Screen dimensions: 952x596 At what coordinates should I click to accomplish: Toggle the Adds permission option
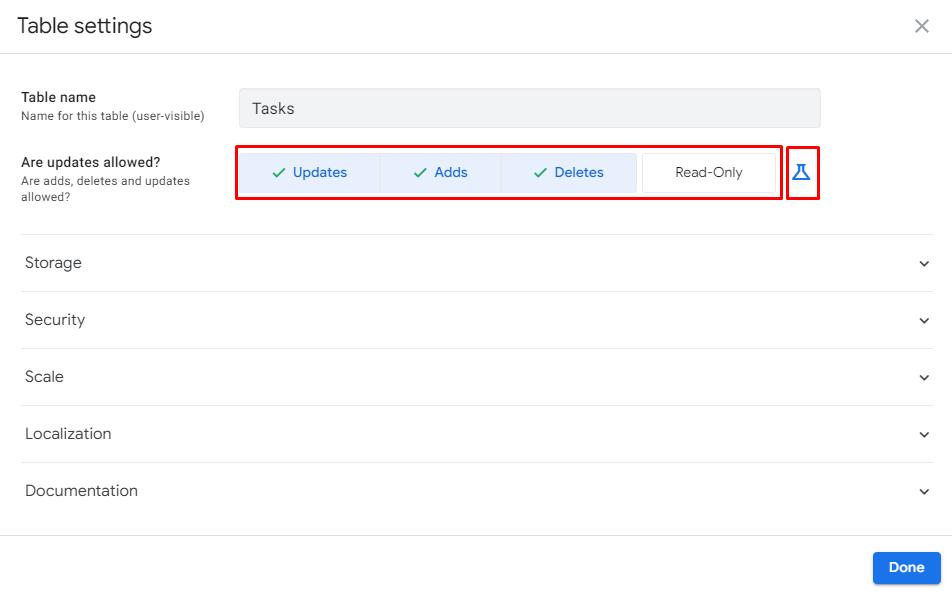pos(440,172)
